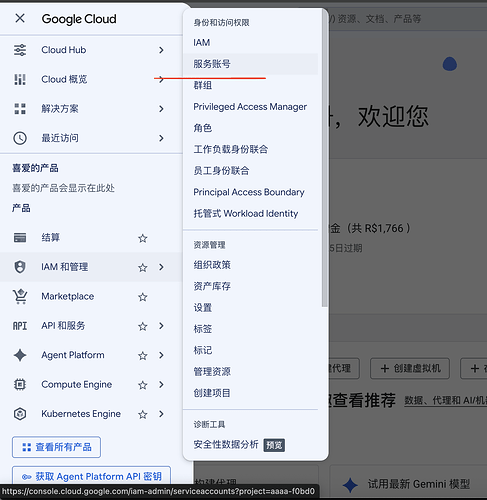Pin 结算 with its star

point(143,238)
